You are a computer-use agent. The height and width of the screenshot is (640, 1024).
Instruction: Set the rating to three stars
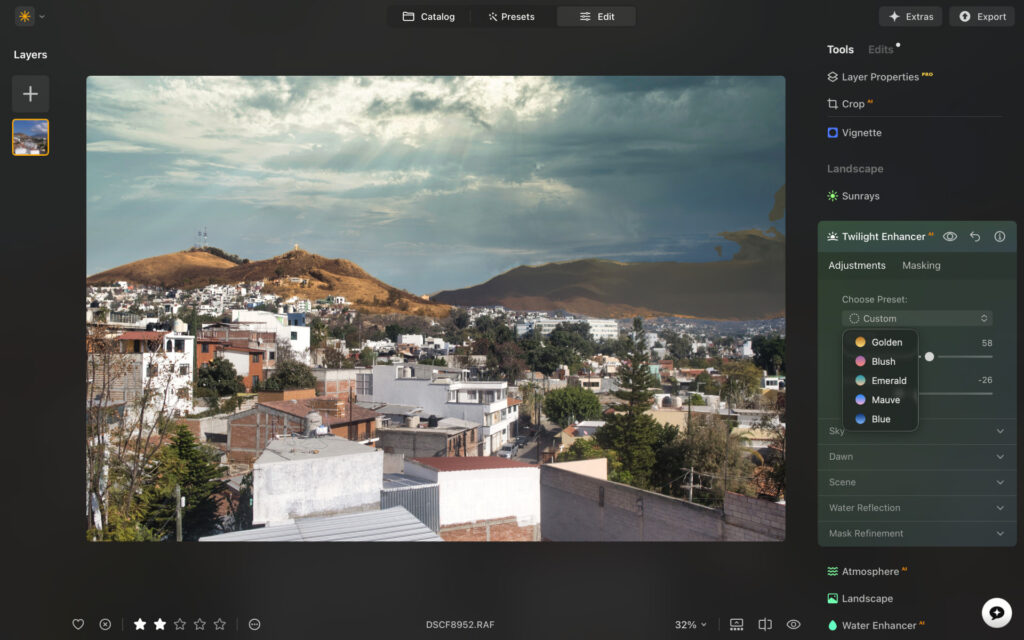180,624
